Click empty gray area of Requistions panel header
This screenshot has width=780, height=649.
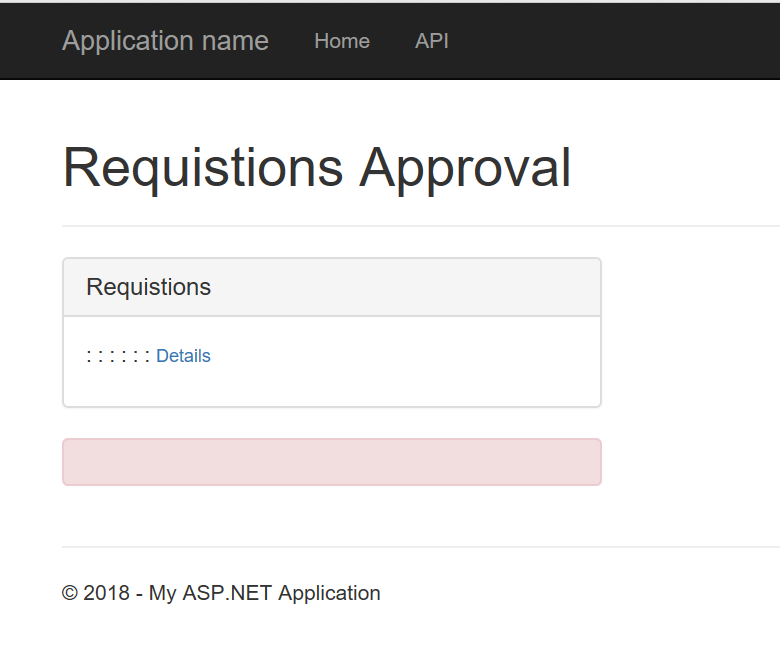click(x=403, y=287)
